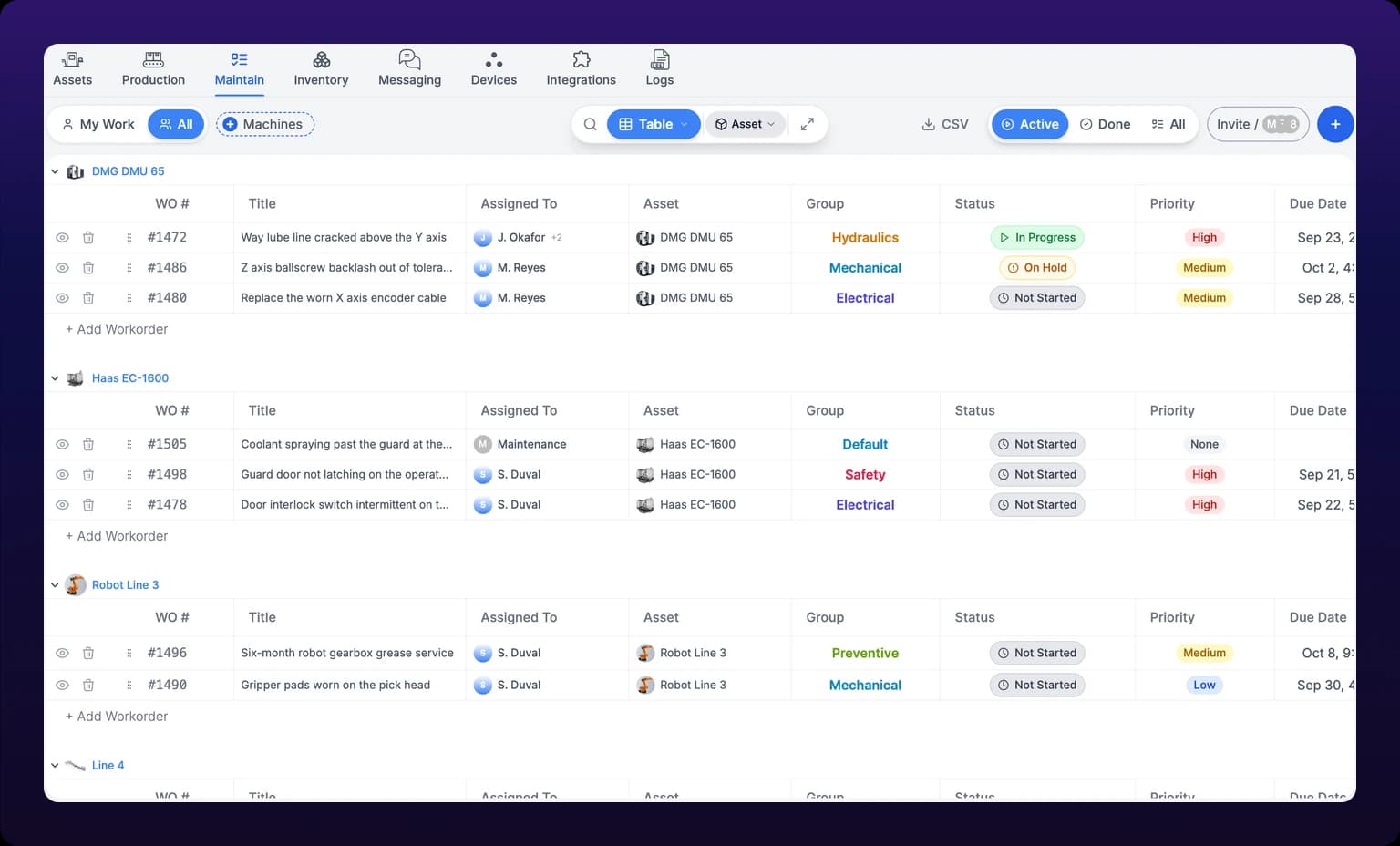Delete work order #1472 with trash icon
Screen dimensions: 1400x846
[x=88, y=237]
